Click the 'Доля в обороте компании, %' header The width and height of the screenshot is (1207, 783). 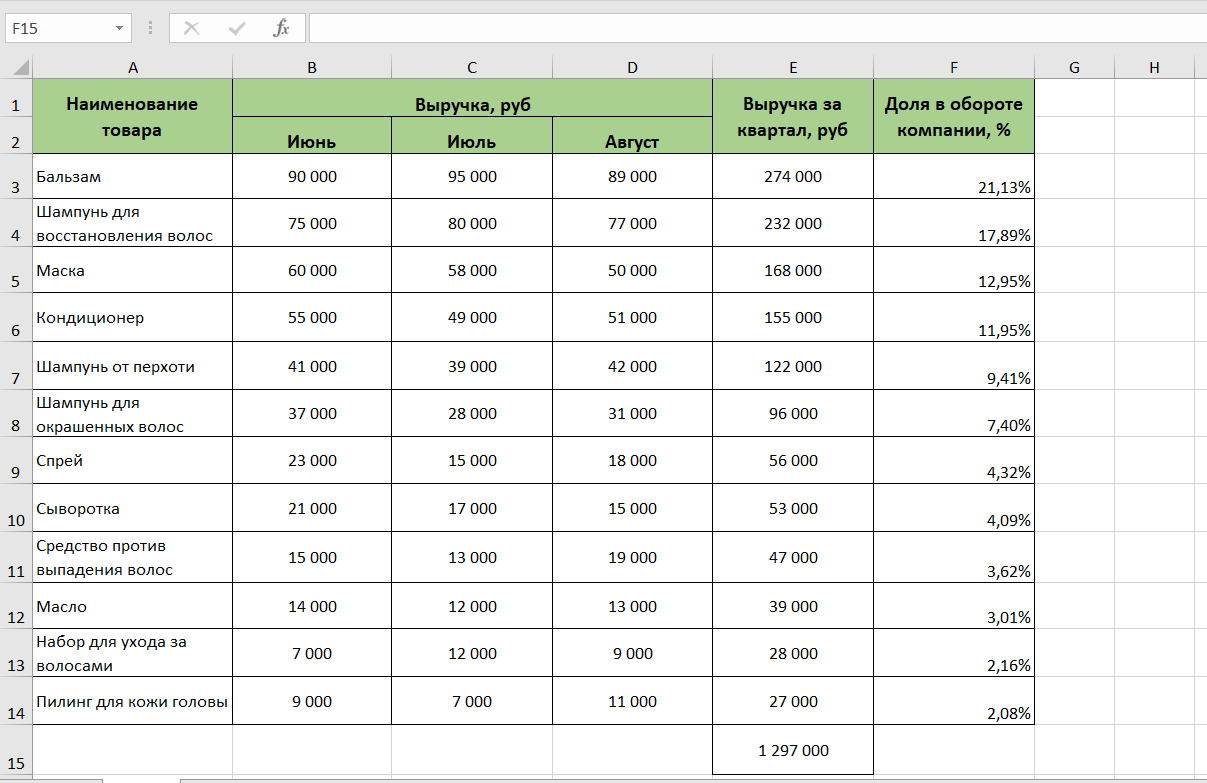point(954,117)
